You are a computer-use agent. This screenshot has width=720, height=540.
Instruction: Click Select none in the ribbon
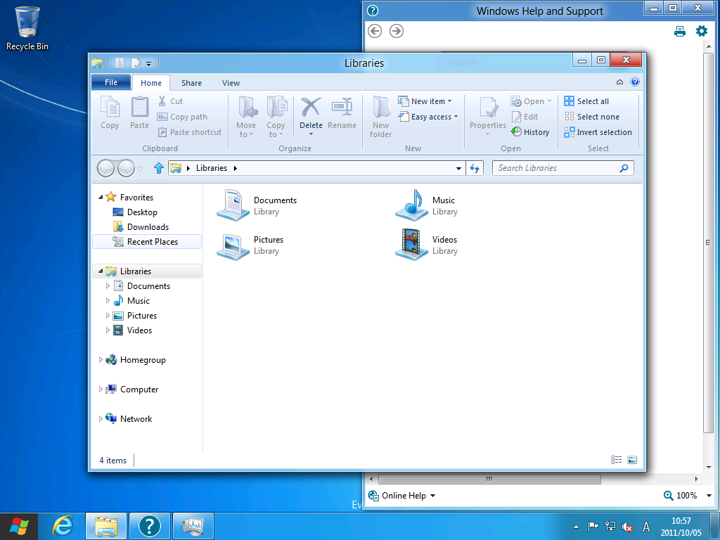point(591,117)
